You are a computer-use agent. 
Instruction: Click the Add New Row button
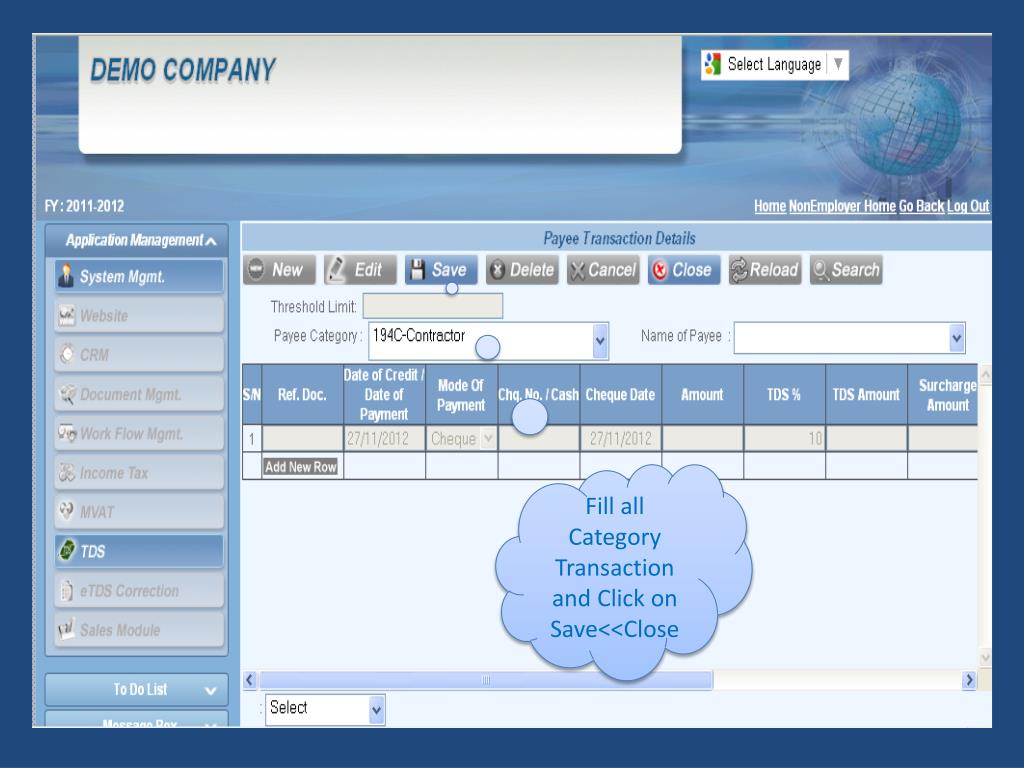click(300, 467)
